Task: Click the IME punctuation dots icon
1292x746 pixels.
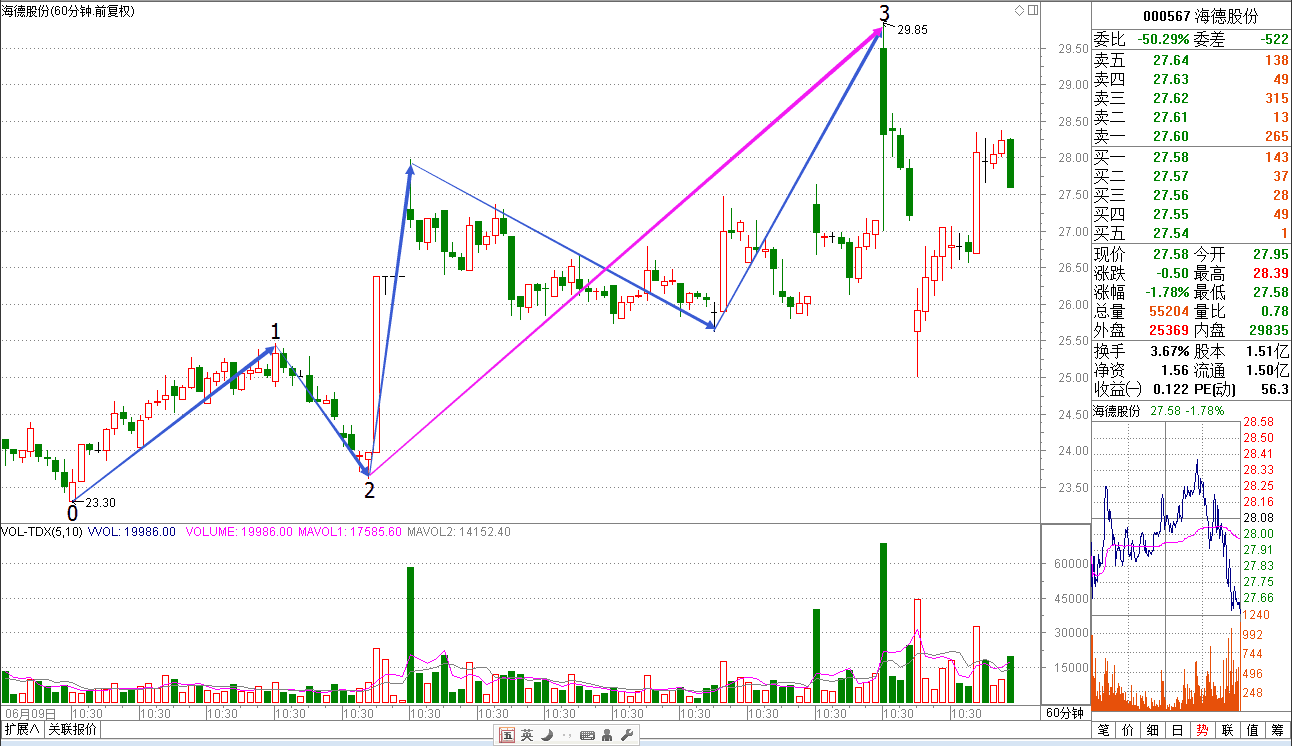Action: pyautogui.click(x=566, y=736)
